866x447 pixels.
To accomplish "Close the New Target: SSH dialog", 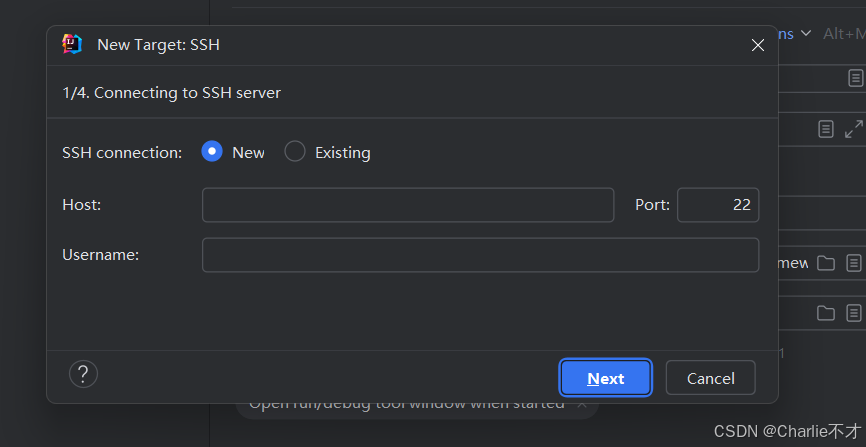I will (758, 44).
